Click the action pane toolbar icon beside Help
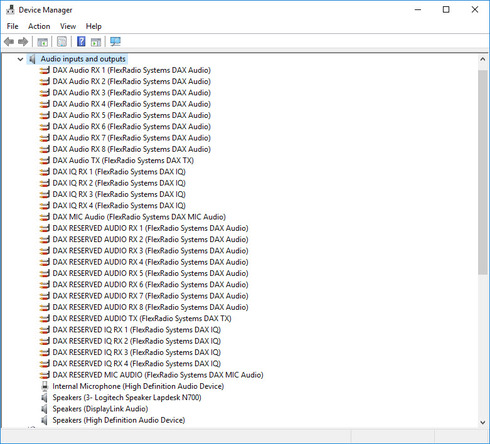Screen dimensions: 490x444 coord(96,42)
